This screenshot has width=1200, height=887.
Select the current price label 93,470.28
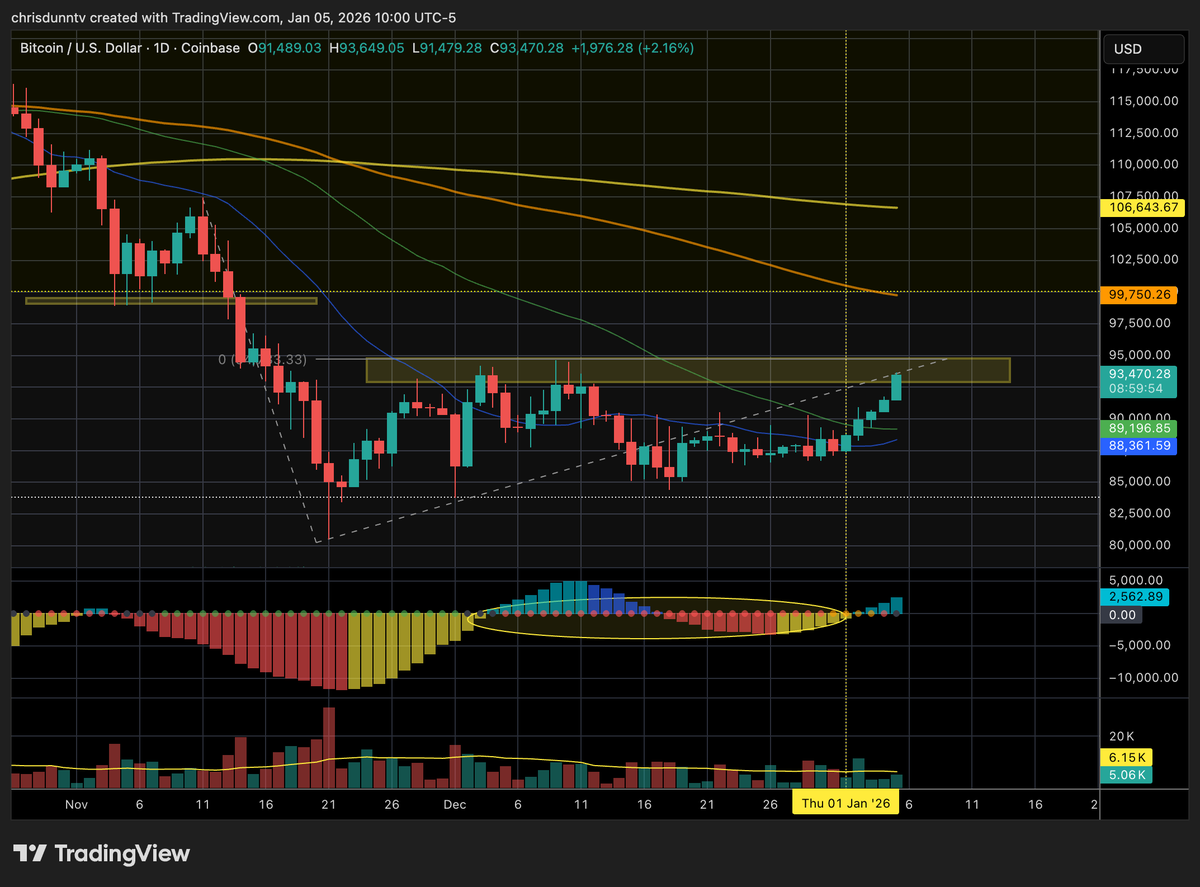1141,373
